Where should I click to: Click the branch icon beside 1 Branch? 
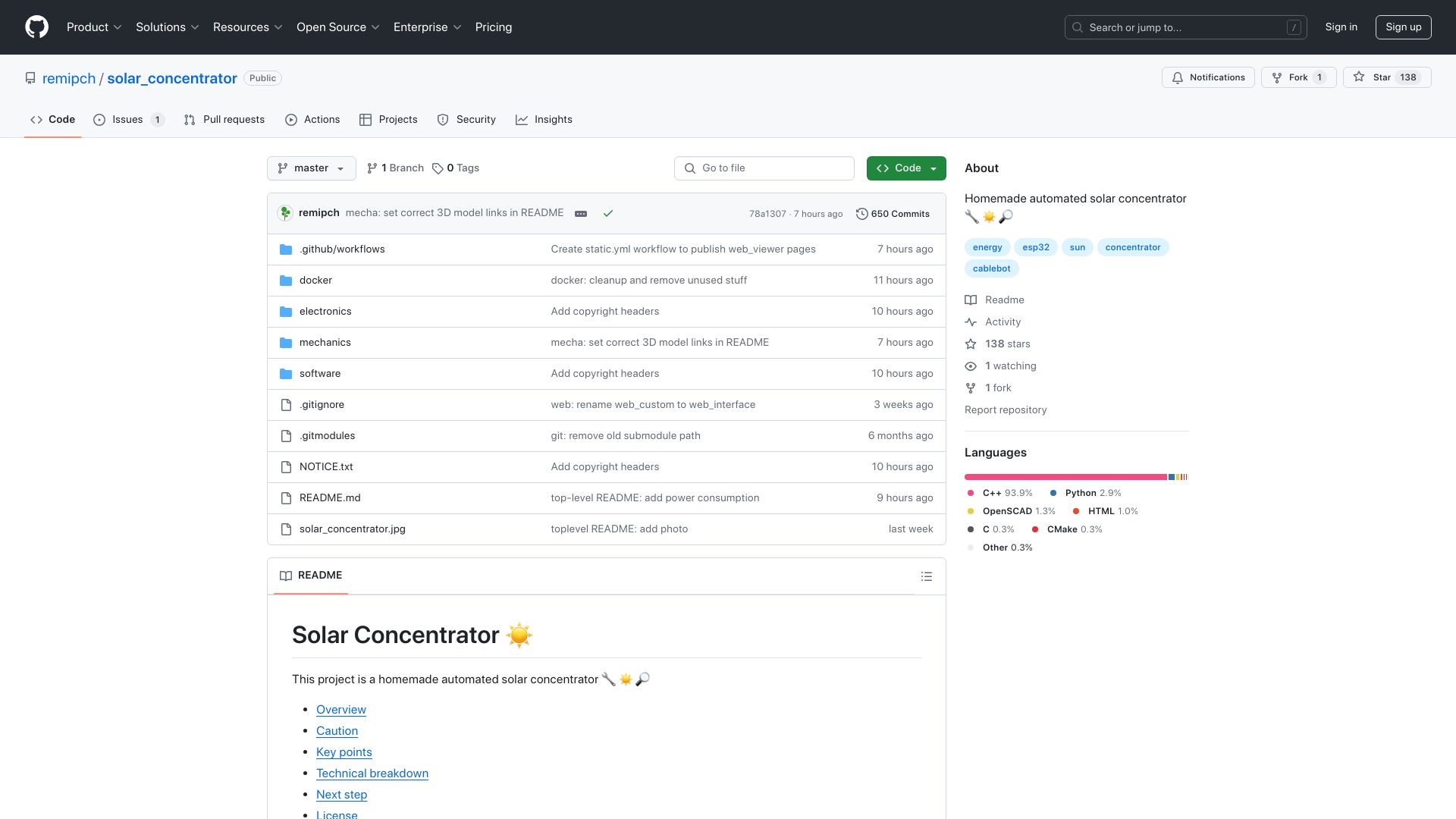372,168
